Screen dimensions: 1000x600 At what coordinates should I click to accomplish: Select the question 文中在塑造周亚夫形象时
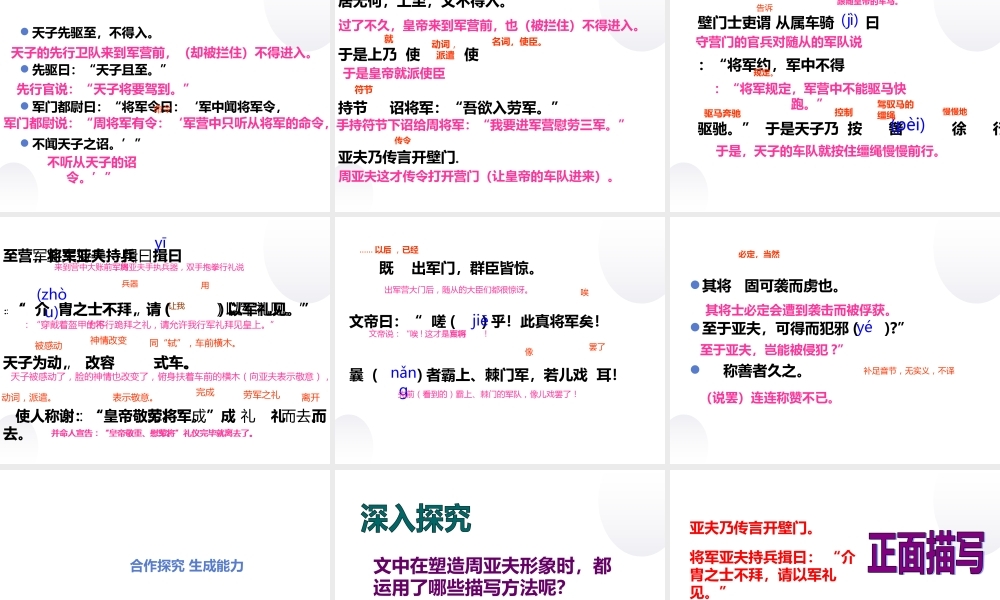click(x=492, y=576)
